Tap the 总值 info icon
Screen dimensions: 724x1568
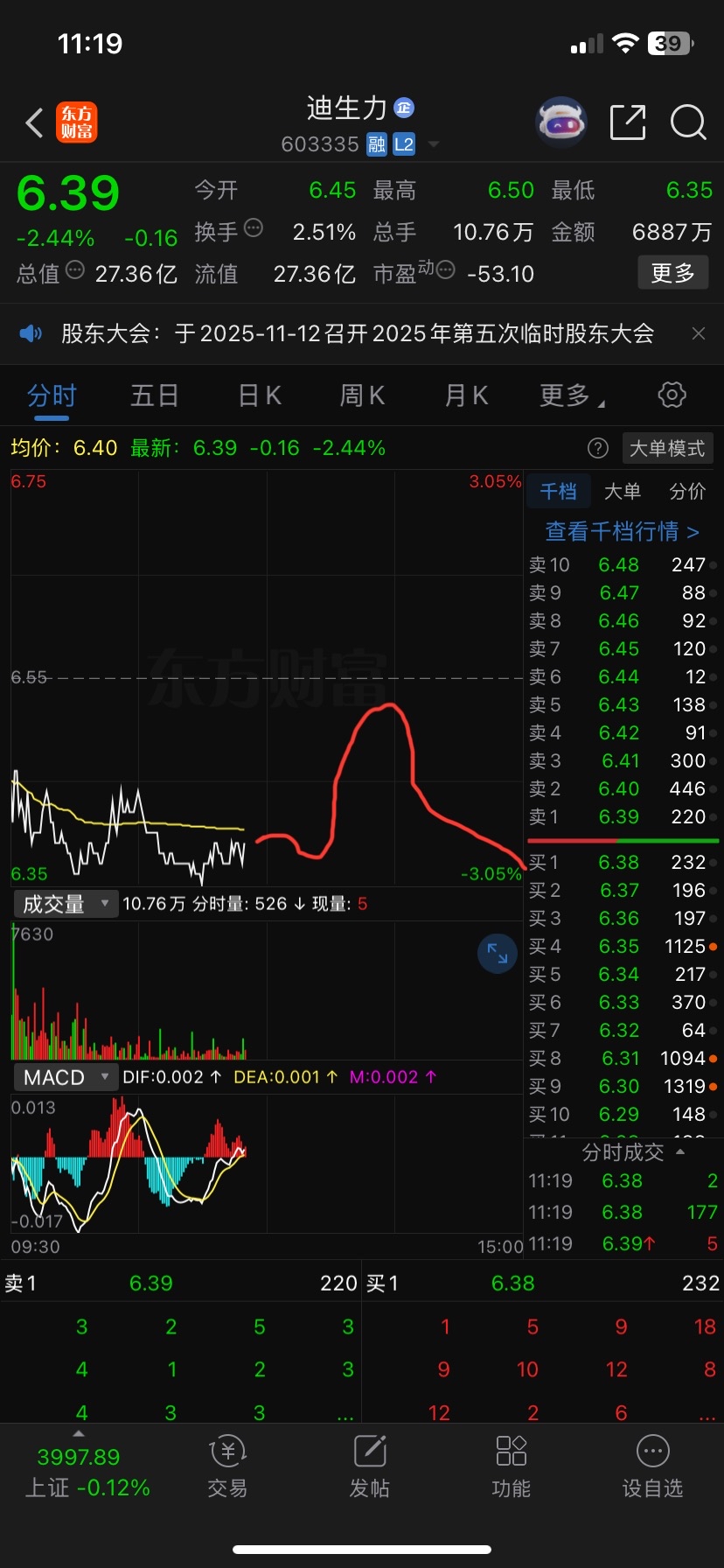[75, 269]
